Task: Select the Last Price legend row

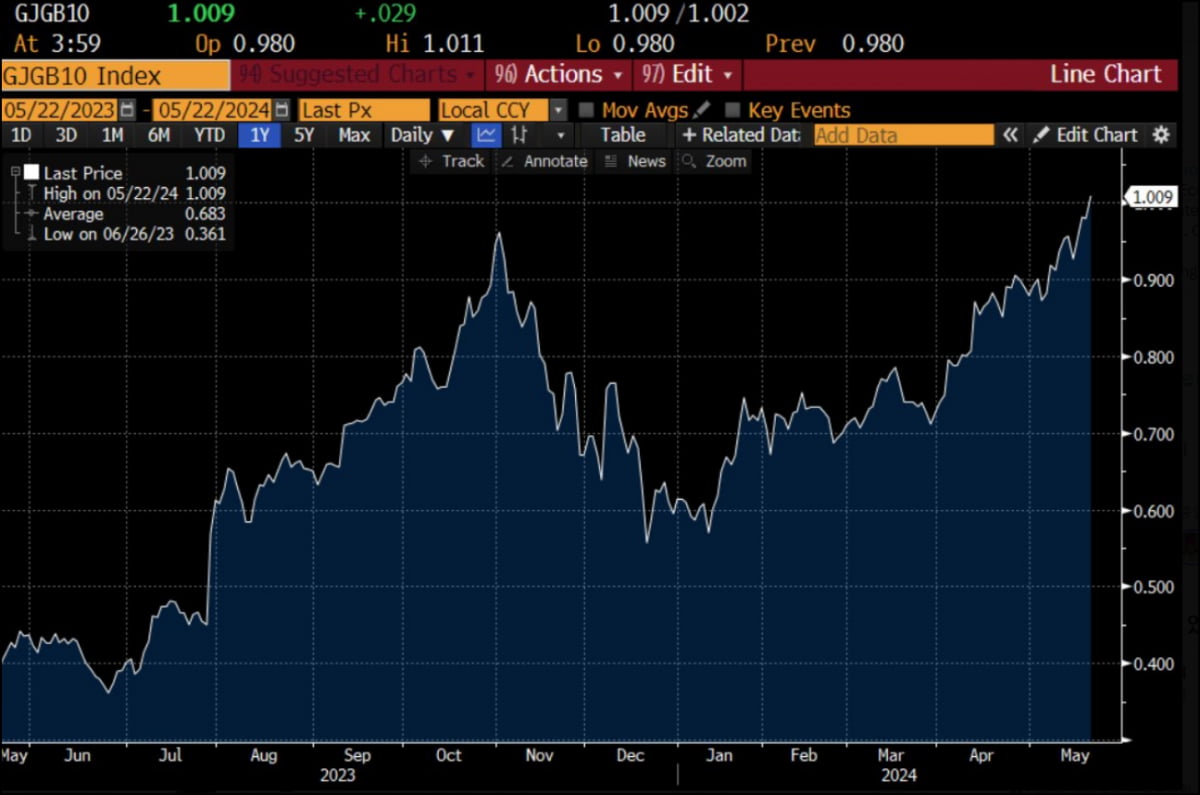Action: click(125, 173)
